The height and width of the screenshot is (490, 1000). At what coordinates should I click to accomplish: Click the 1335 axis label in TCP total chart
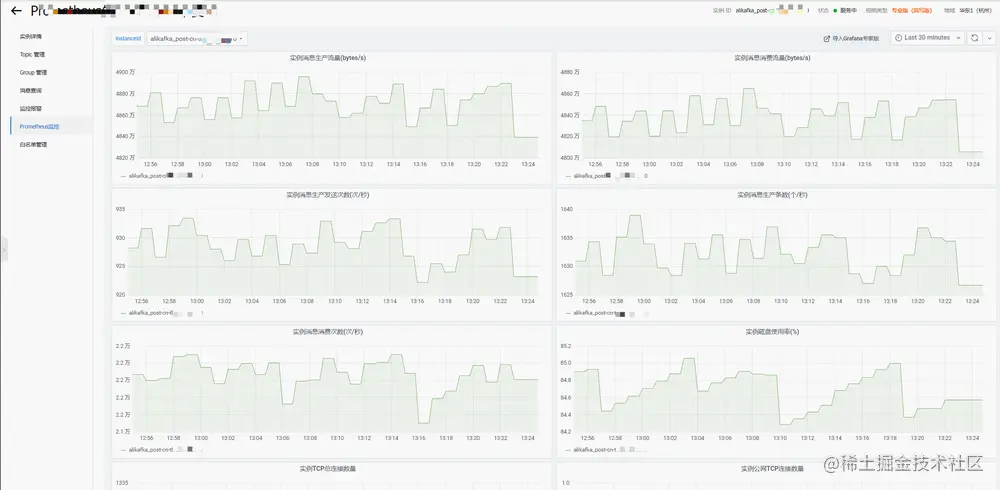tap(122, 483)
